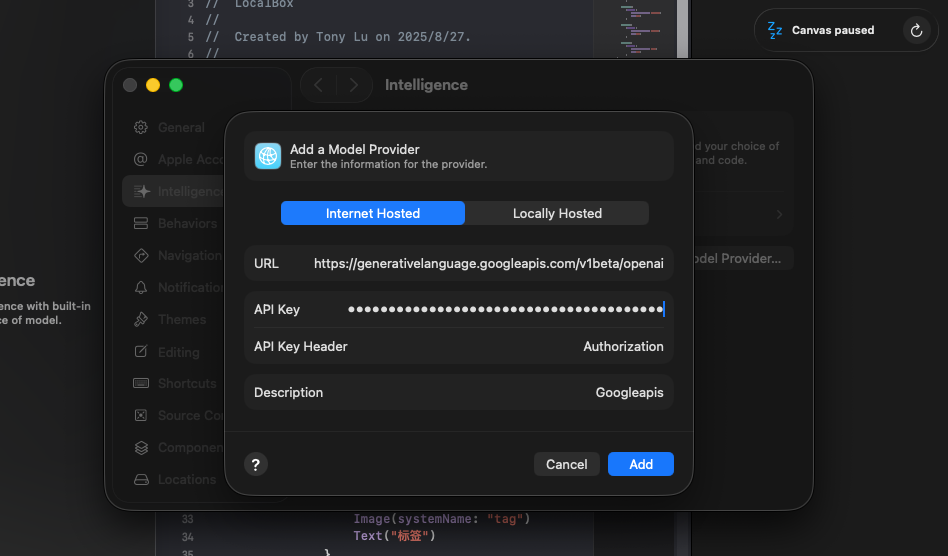
Task: Refresh the paused canvas preview
Action: pyautogui.click(x=916, y=30)
